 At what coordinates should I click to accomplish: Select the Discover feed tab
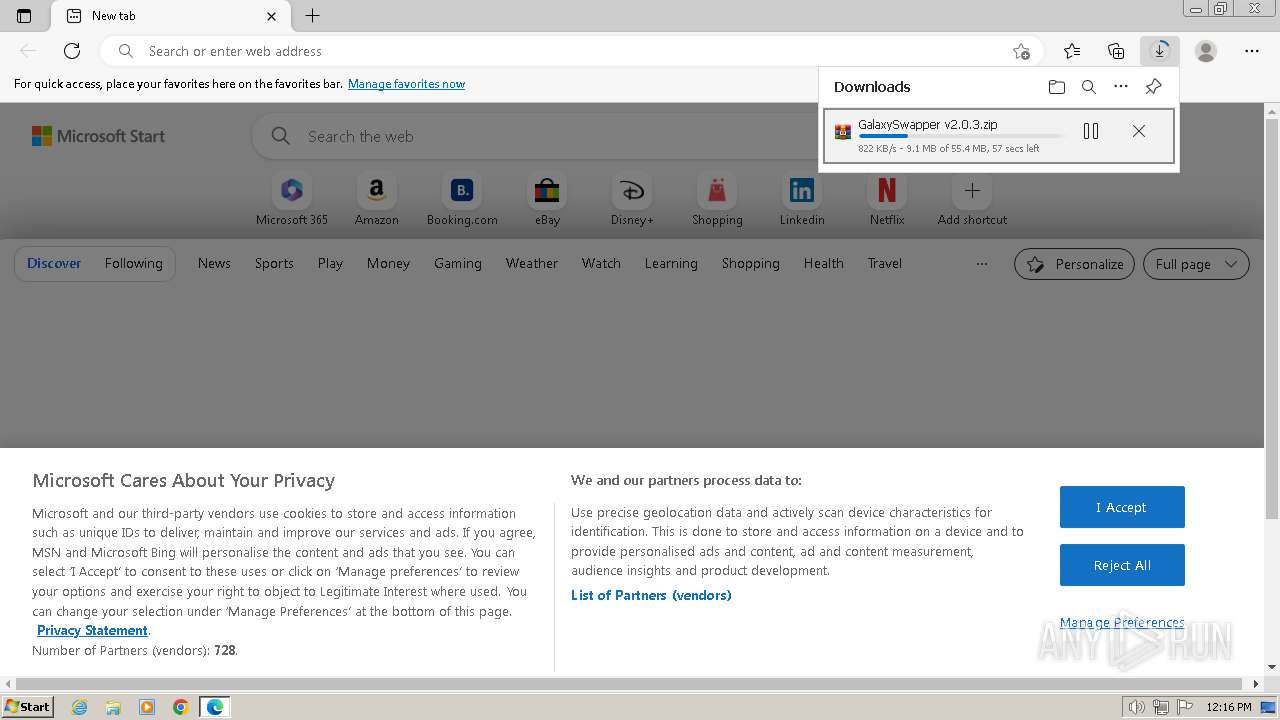(x=54, y=263)
